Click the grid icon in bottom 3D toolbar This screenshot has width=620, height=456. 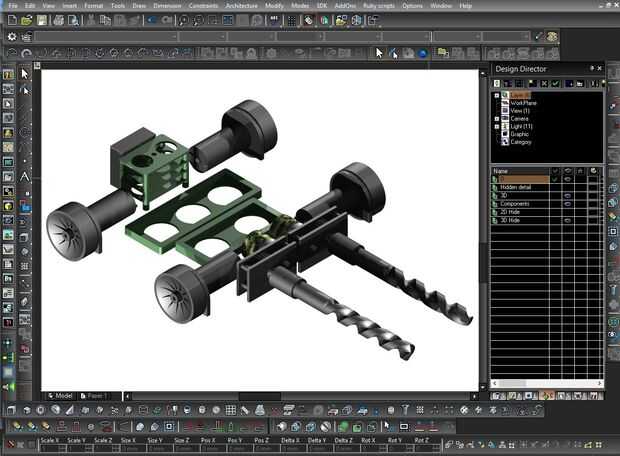(x=231, y=410)
